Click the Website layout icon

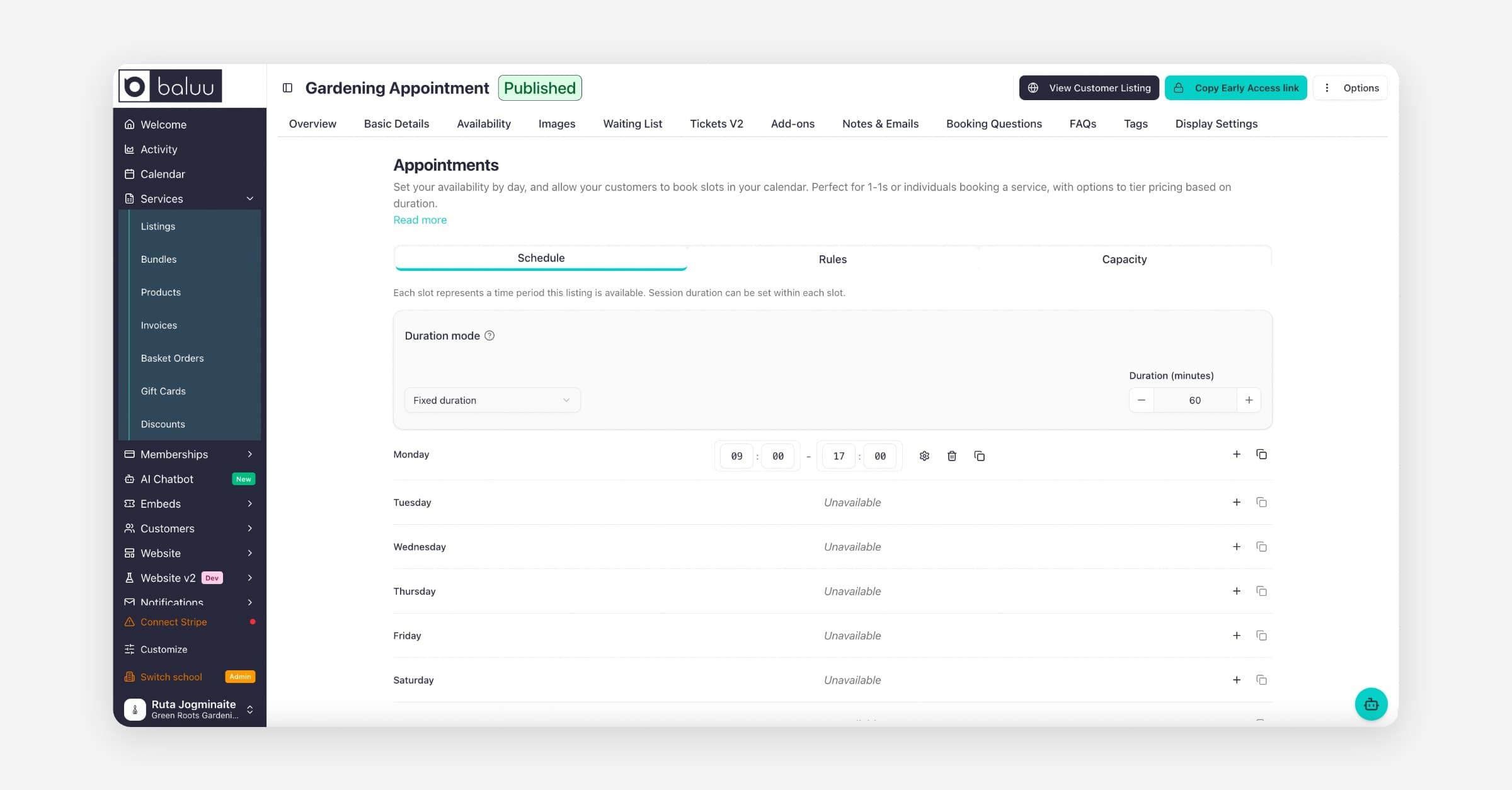click(129, 553)
